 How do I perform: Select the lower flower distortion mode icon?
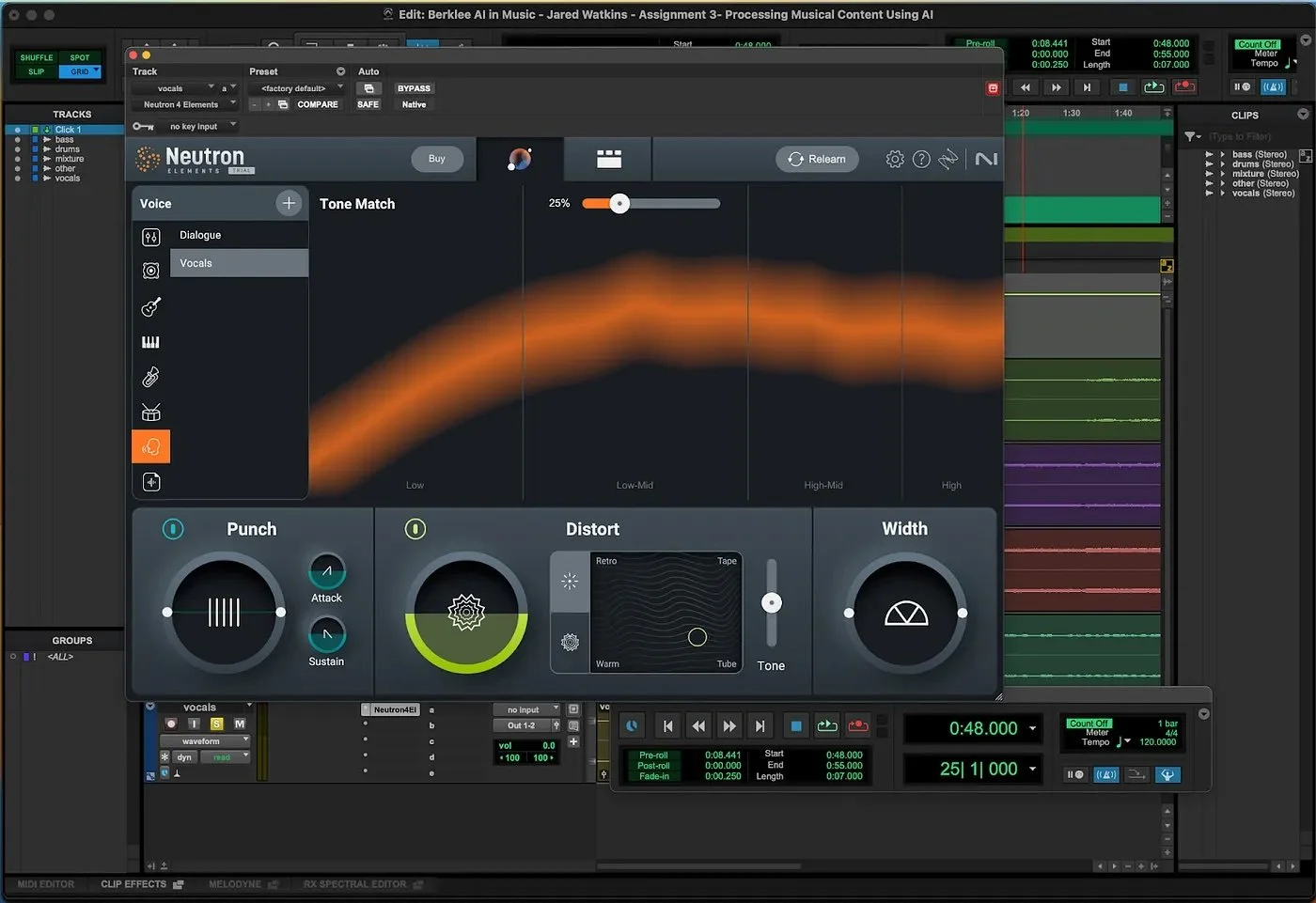tap(570, 643)
